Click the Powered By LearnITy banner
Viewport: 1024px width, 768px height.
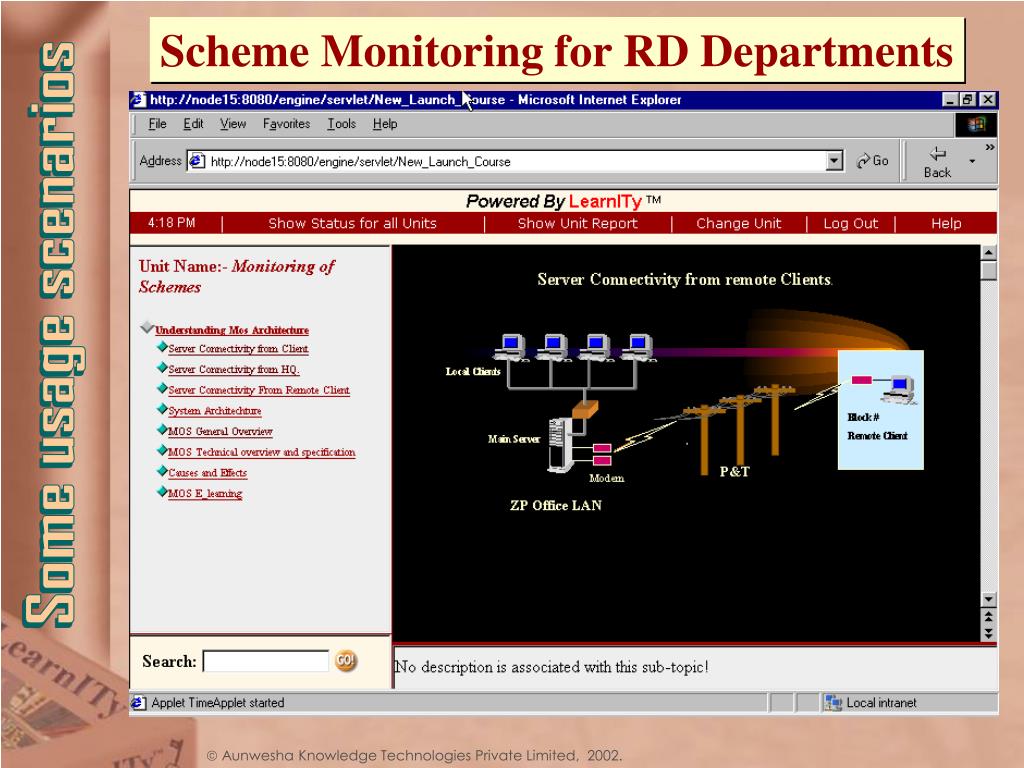(564, 201)
